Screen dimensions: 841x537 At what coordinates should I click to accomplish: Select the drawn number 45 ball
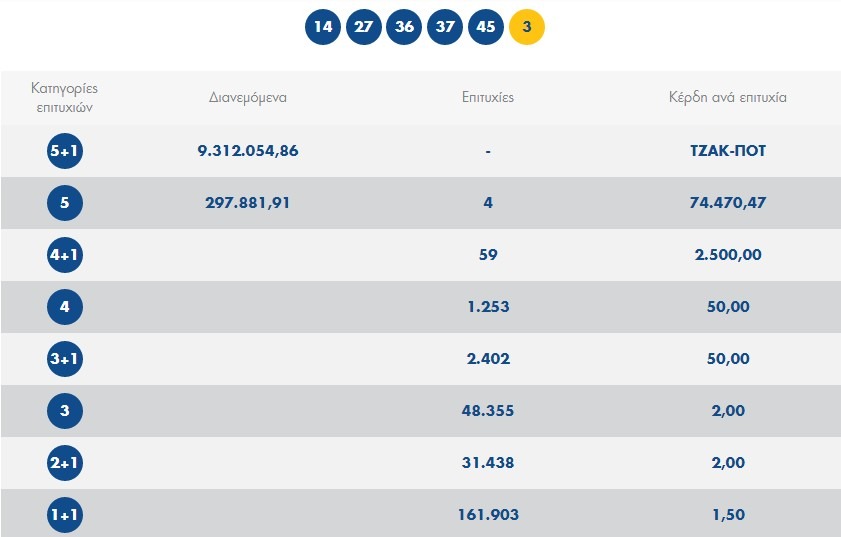point(486,27)
